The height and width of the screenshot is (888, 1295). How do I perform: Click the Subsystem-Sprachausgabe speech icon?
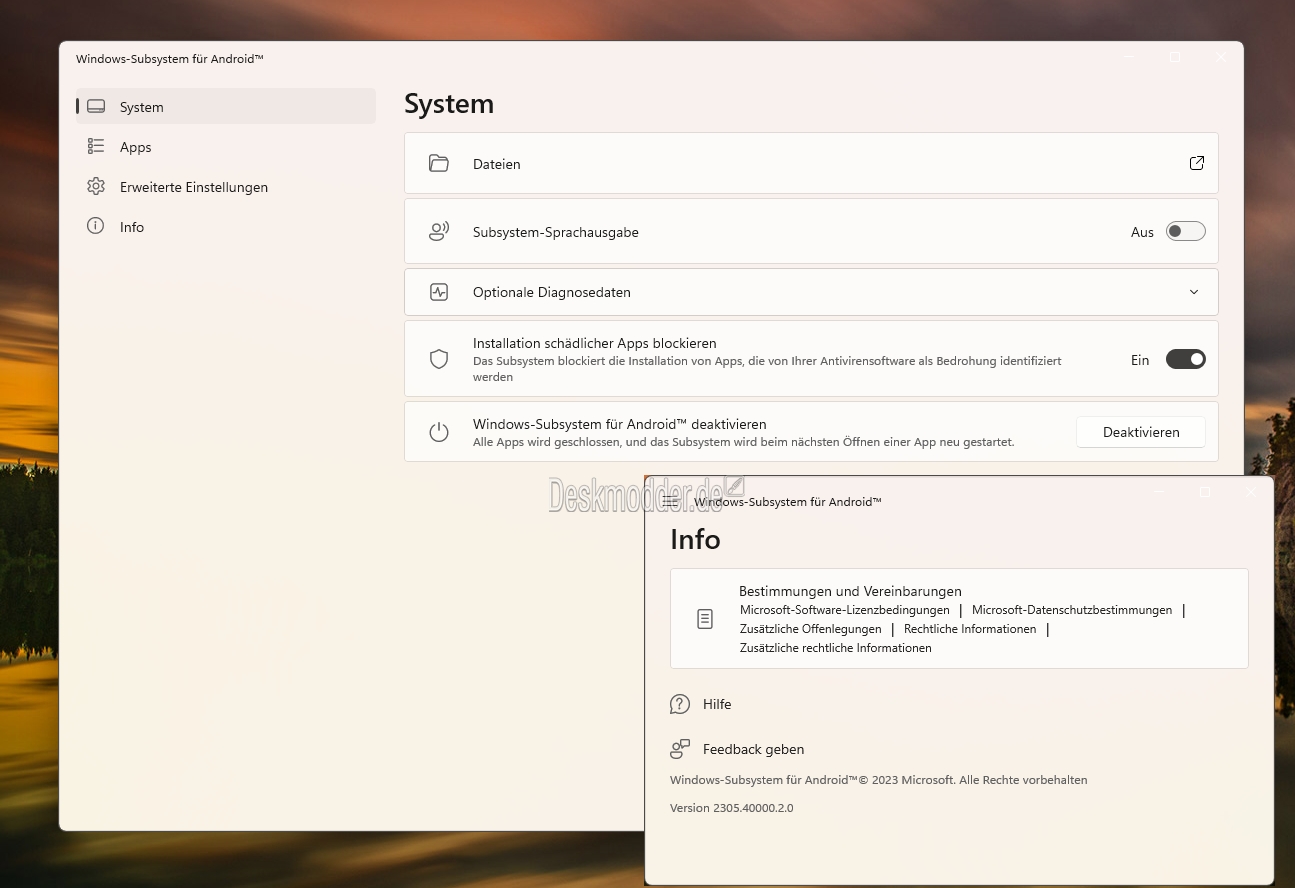439,232
